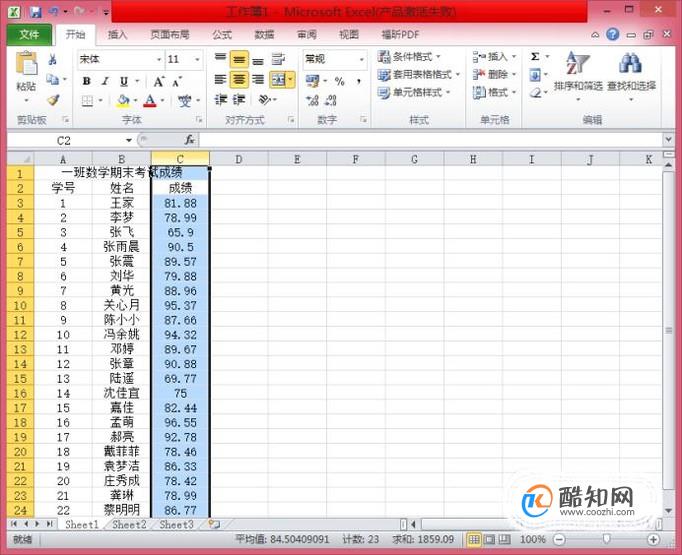Screen dimensions: 682x555
Task: Align text to top of cell
Action: click(221, 59)
